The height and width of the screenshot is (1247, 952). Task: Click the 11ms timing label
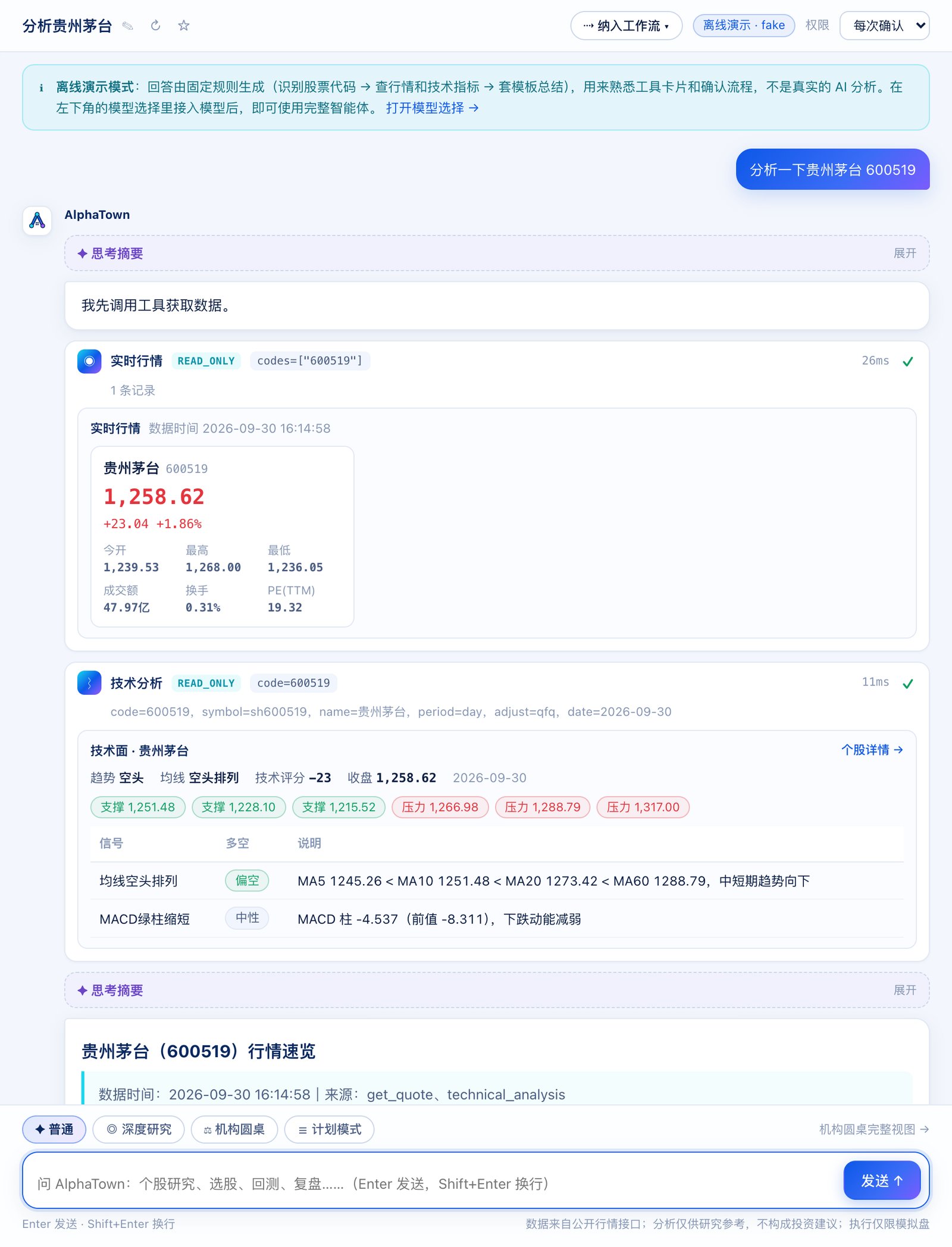875,682
